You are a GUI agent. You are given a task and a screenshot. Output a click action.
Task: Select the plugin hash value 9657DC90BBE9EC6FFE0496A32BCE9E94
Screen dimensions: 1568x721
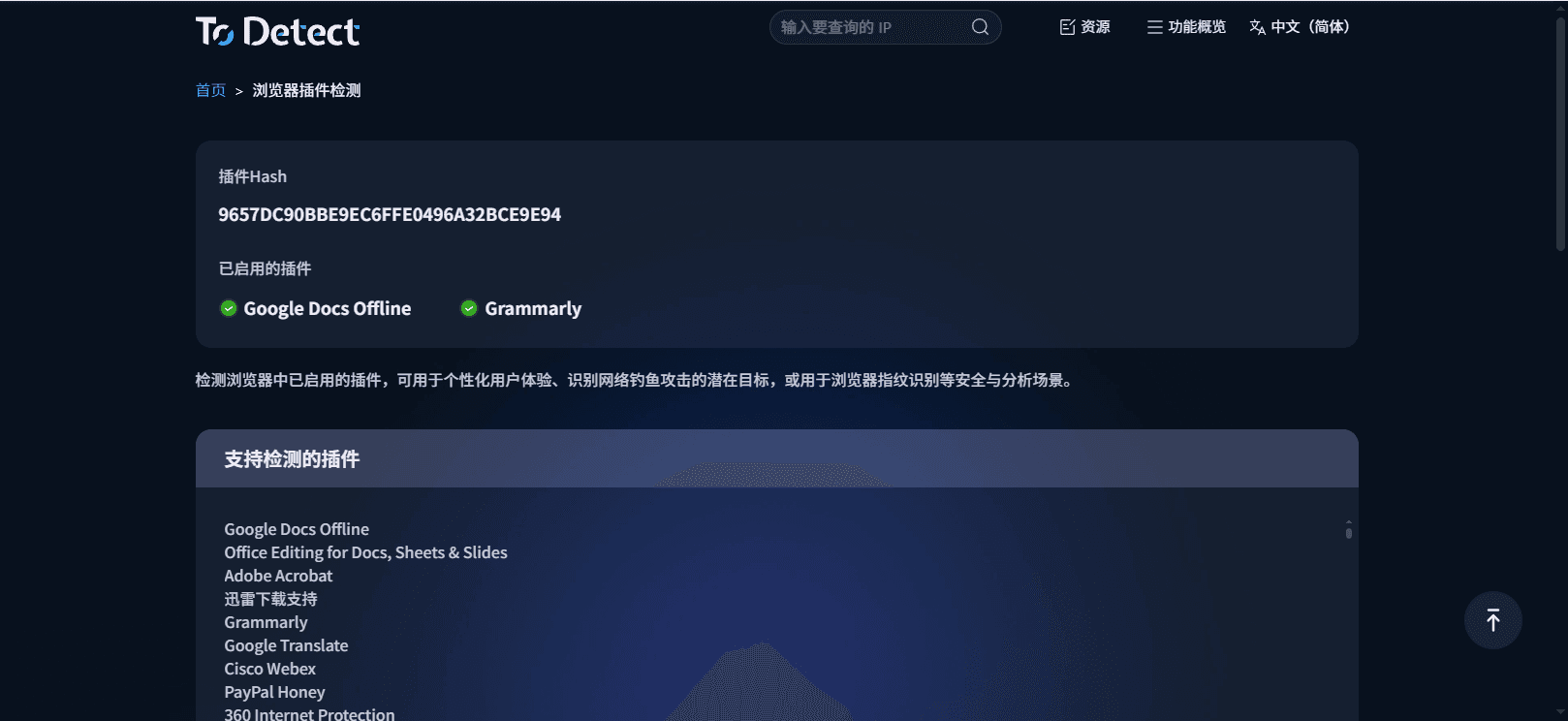[x=390, y=214]
